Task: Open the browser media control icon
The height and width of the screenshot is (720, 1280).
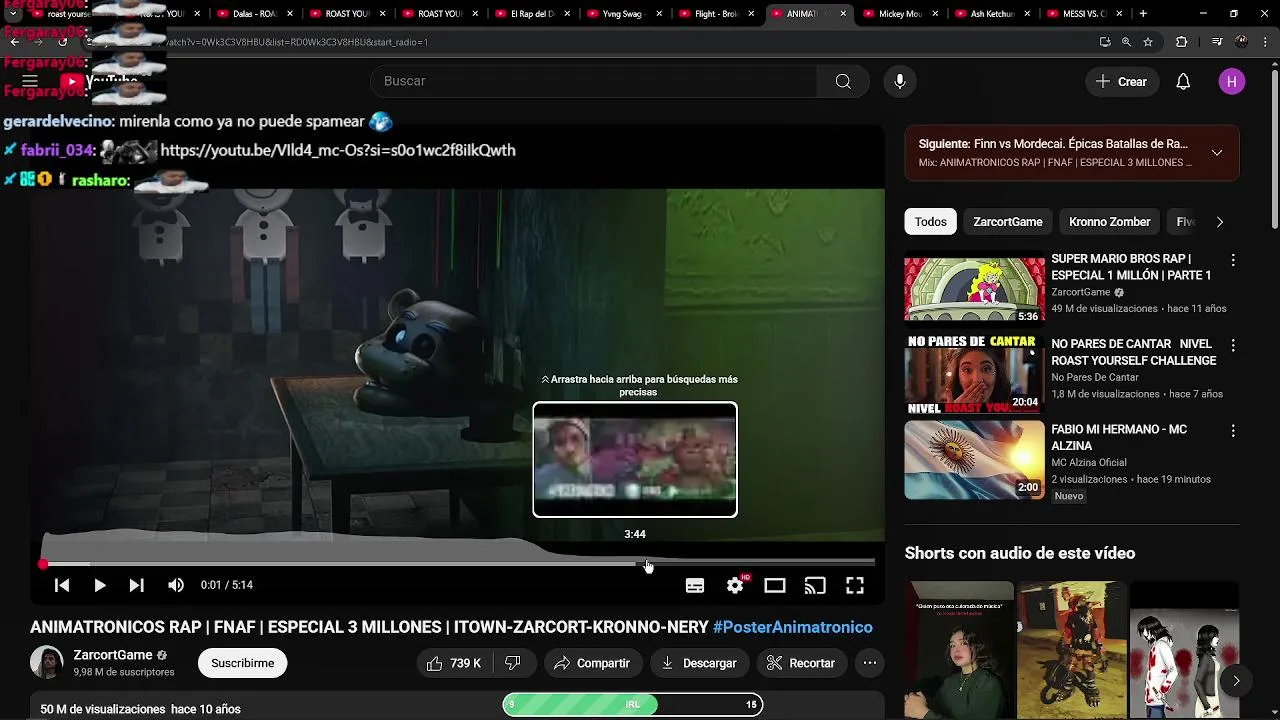Action: coord(1216,42)
